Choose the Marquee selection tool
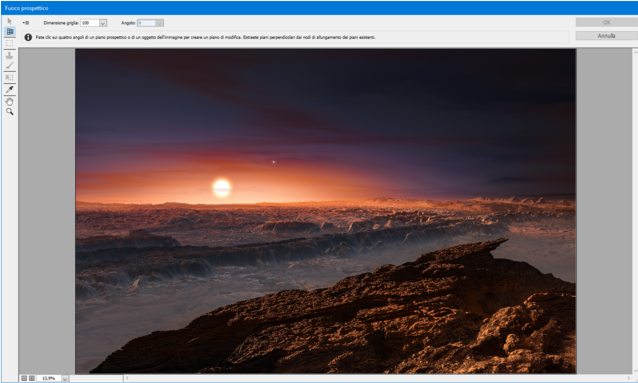Image resolution: width=638 pixels, height=383 pixels. click(x=9, y=43)
